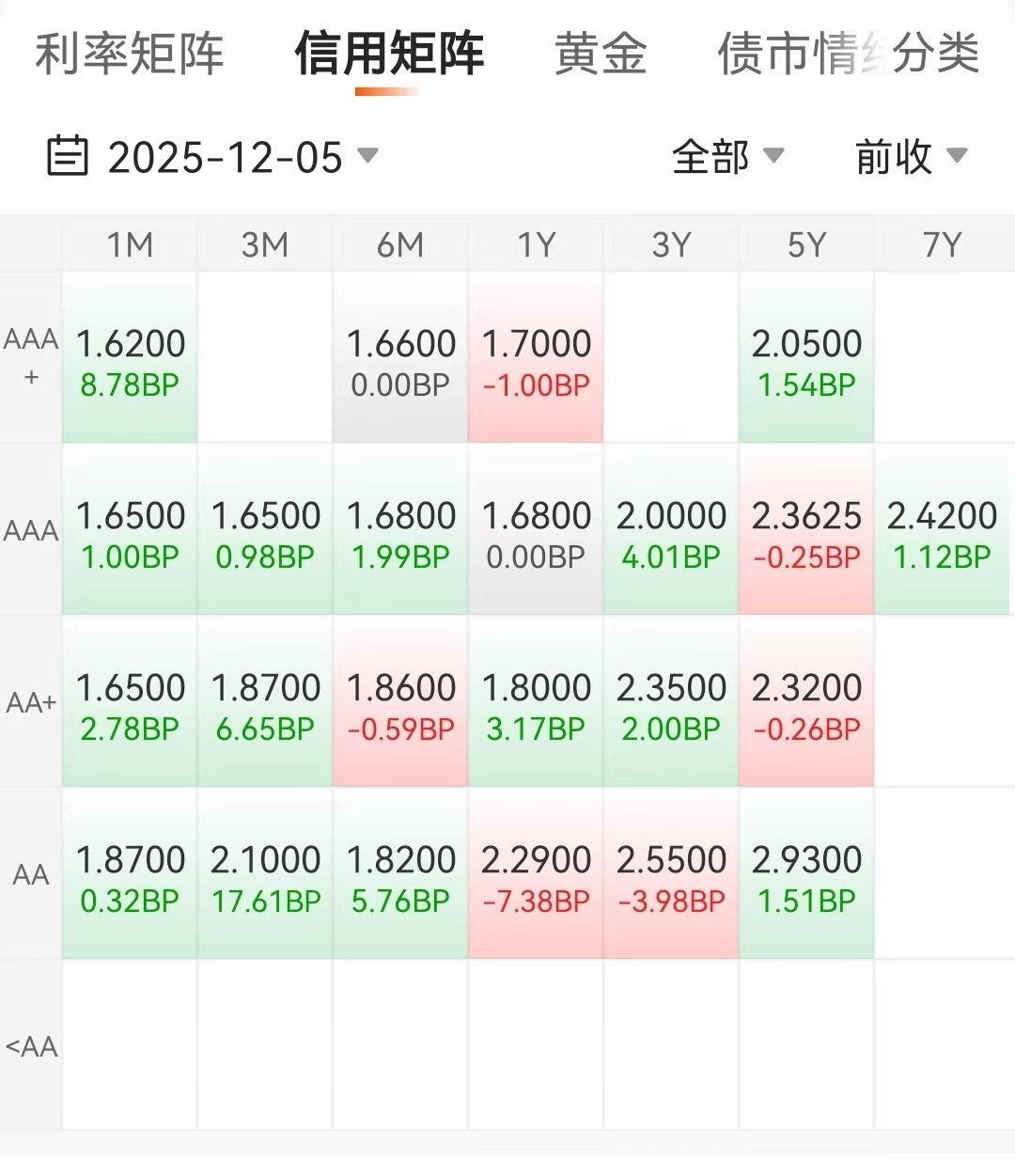Viewport: 1015px width, 1176px height.
Task: Click the AAA+ 1M cell showing 1.6200
Action: 130,359
